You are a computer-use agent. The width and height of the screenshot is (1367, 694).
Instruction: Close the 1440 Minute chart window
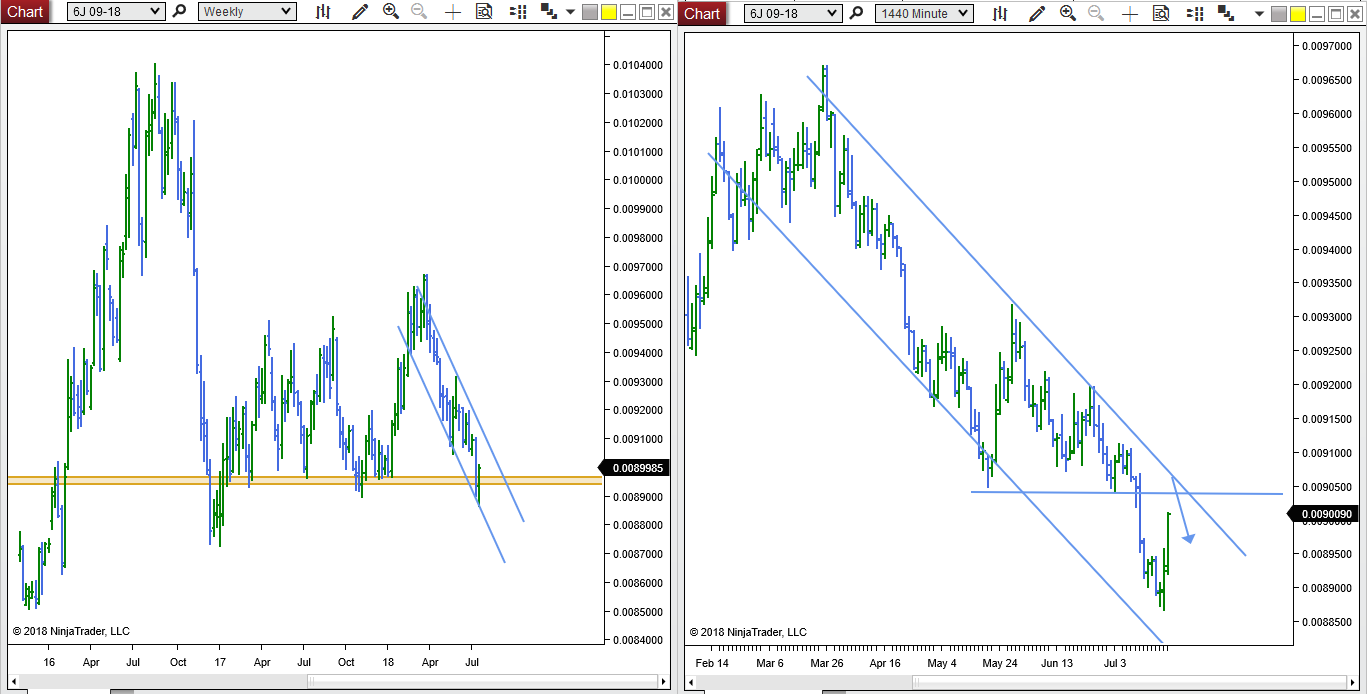coord(1354,13)
